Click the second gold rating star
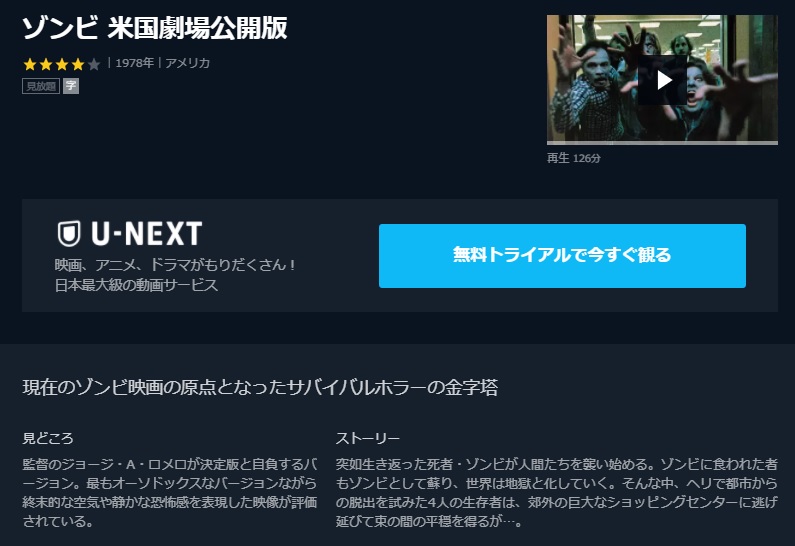This screenshot has height=546, width=795. point(46,64)
